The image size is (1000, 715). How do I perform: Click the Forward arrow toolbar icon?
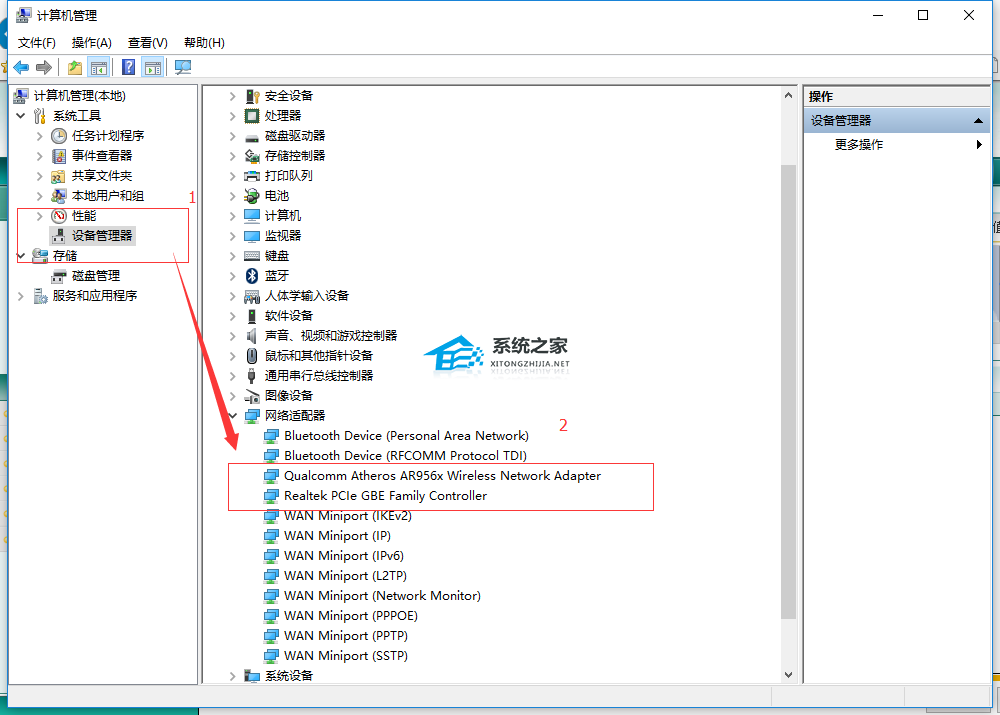[x=44, y=67]
